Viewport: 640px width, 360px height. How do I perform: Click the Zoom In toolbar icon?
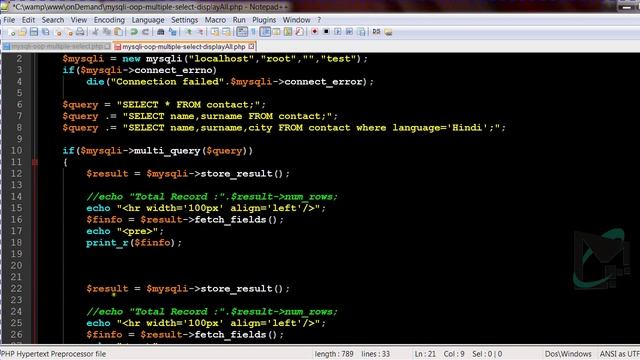click(x=189, y=32)
